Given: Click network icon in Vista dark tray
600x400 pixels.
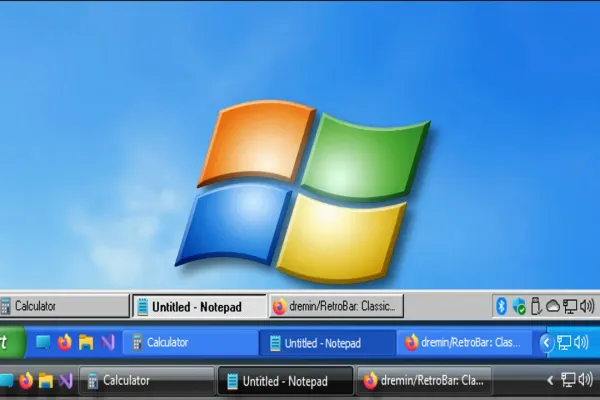Looking at the screenshot, I should [568, 380].
